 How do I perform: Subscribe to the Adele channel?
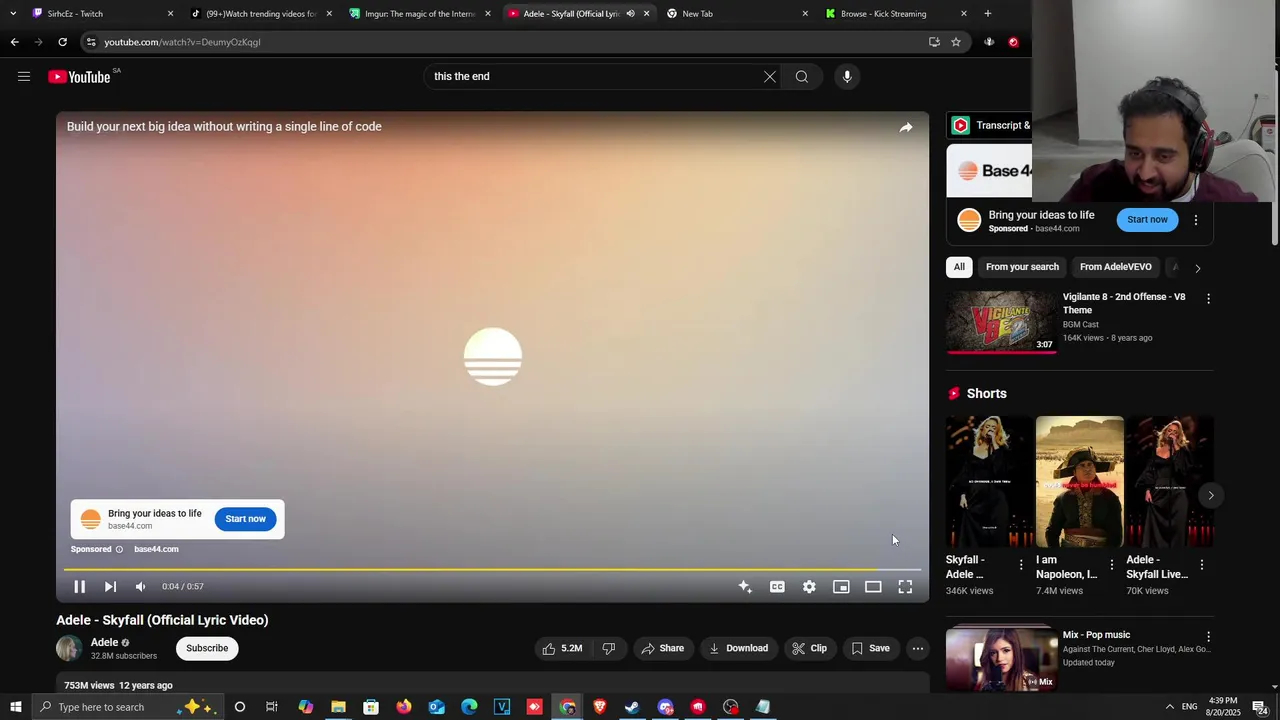click(207, 648)
